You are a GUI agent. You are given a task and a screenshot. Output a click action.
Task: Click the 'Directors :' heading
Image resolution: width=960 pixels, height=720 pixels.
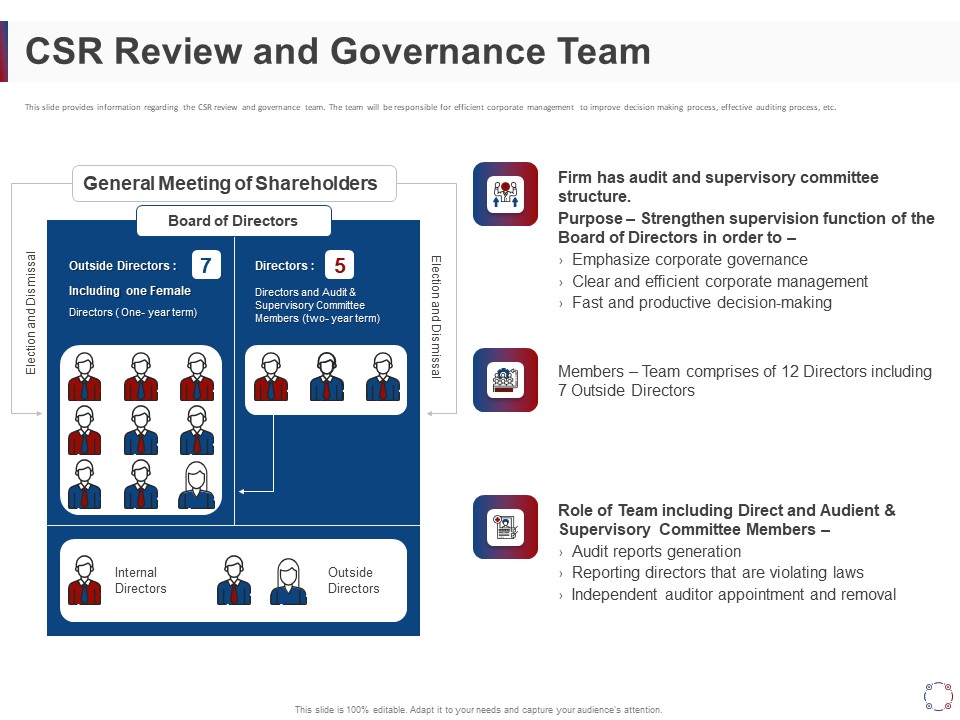(285, 266)
